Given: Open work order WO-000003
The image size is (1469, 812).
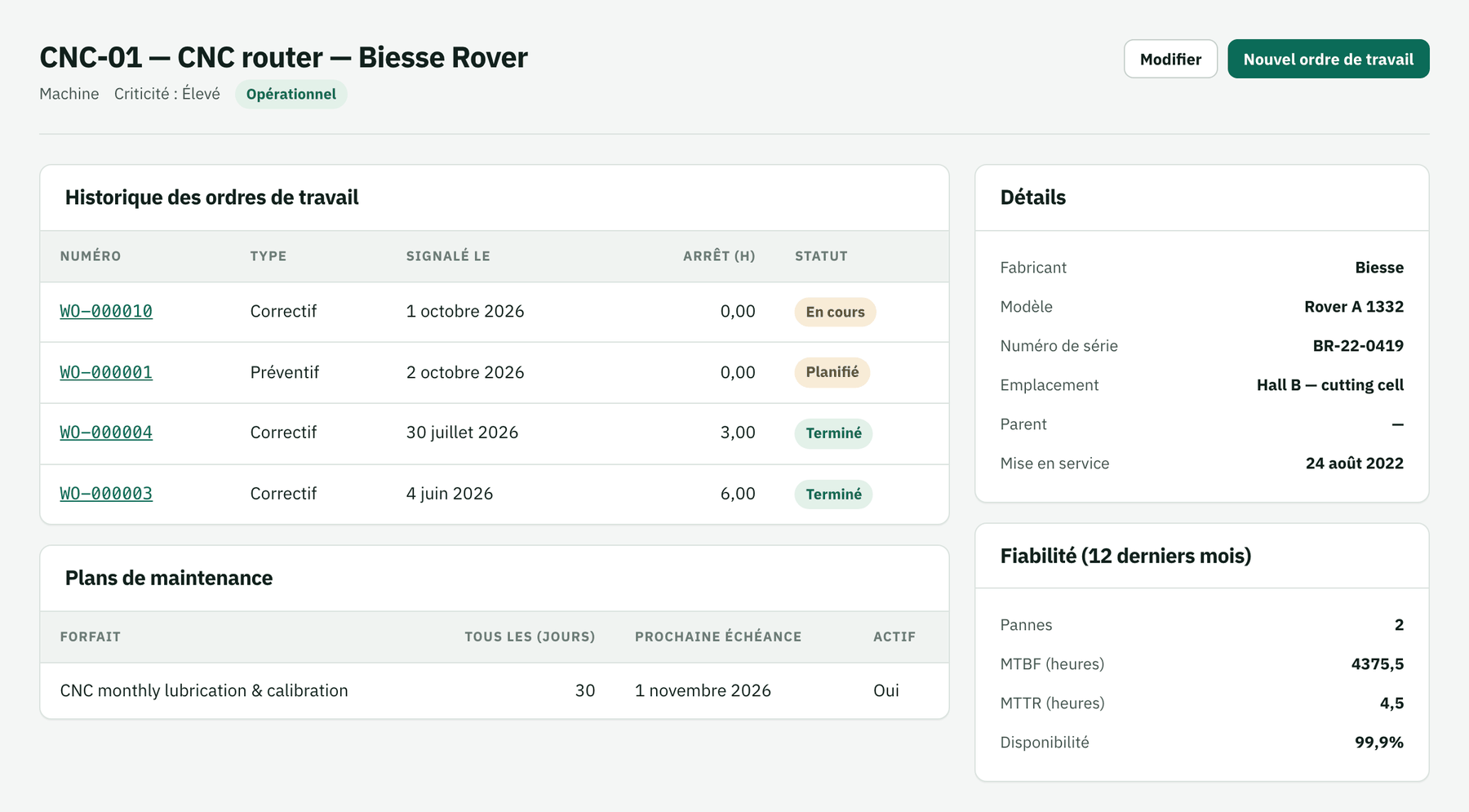Looking at the screenshot, I should click(x=106, y=494).
